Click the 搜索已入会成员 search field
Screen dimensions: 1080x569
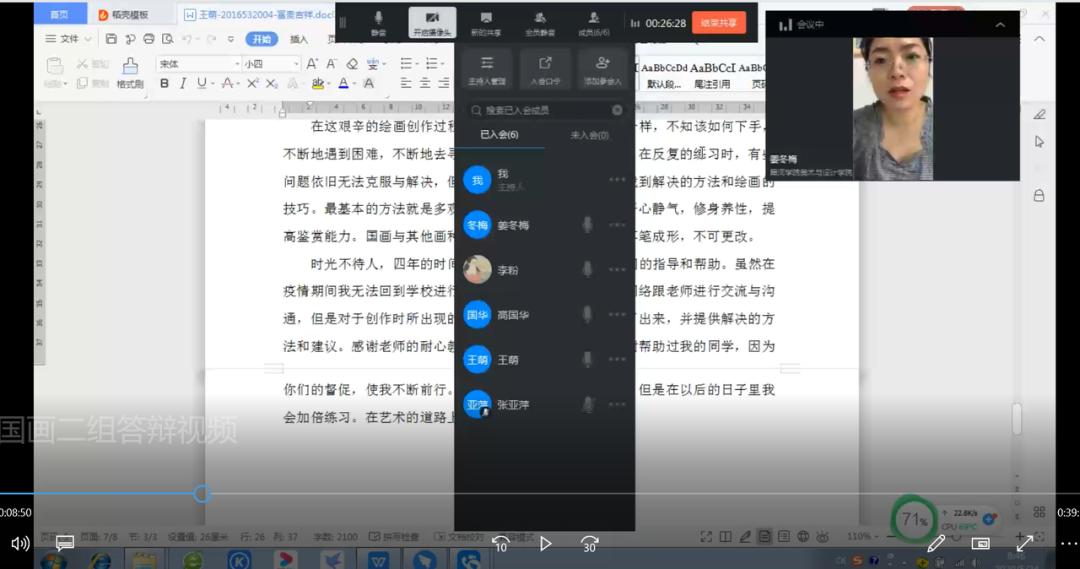click(543, 110)
